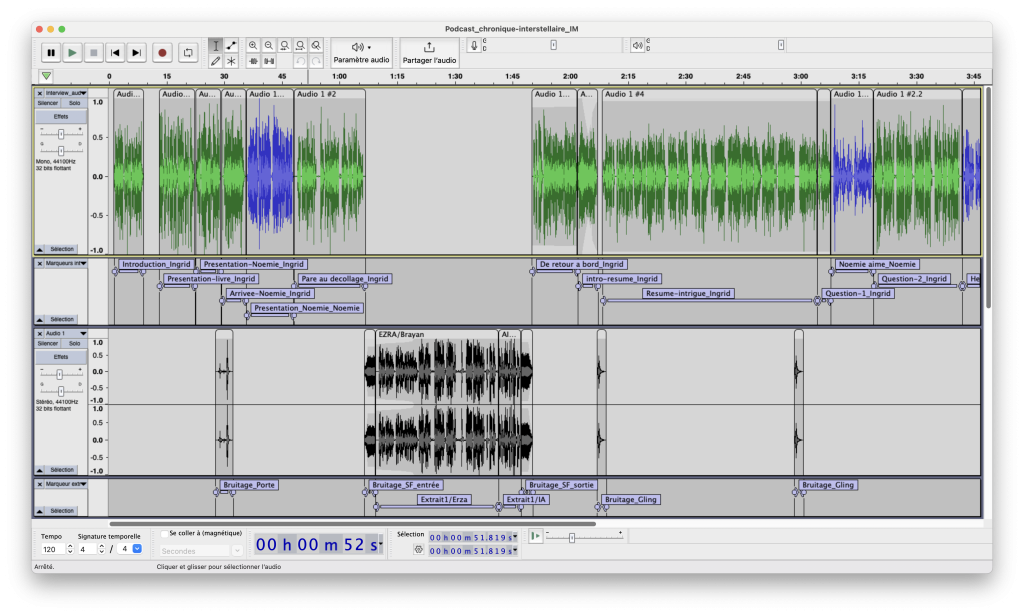Click the Zoom In magnifier icon

click(253, 46)
